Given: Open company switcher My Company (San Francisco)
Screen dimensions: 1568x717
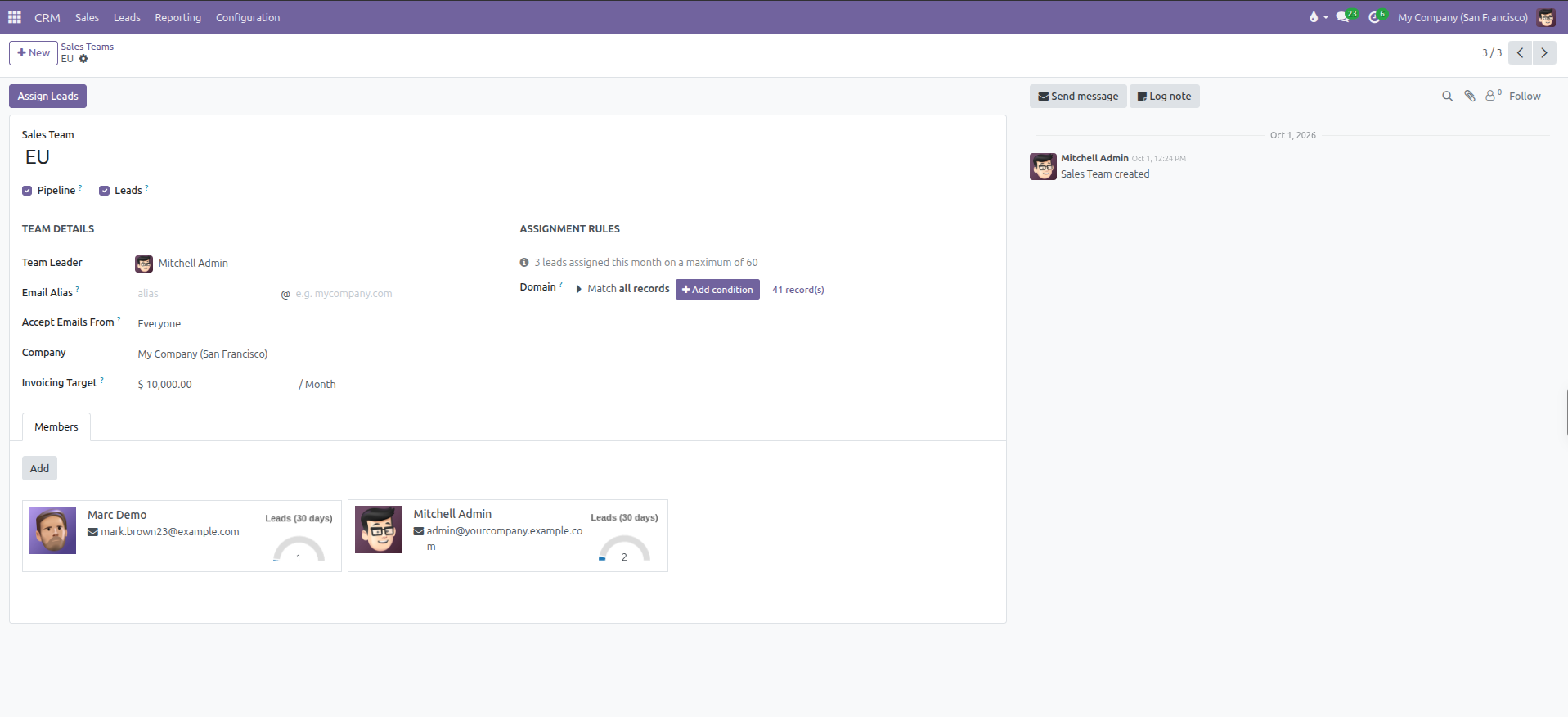Looking at the screenshot, I should [1462, 17].
